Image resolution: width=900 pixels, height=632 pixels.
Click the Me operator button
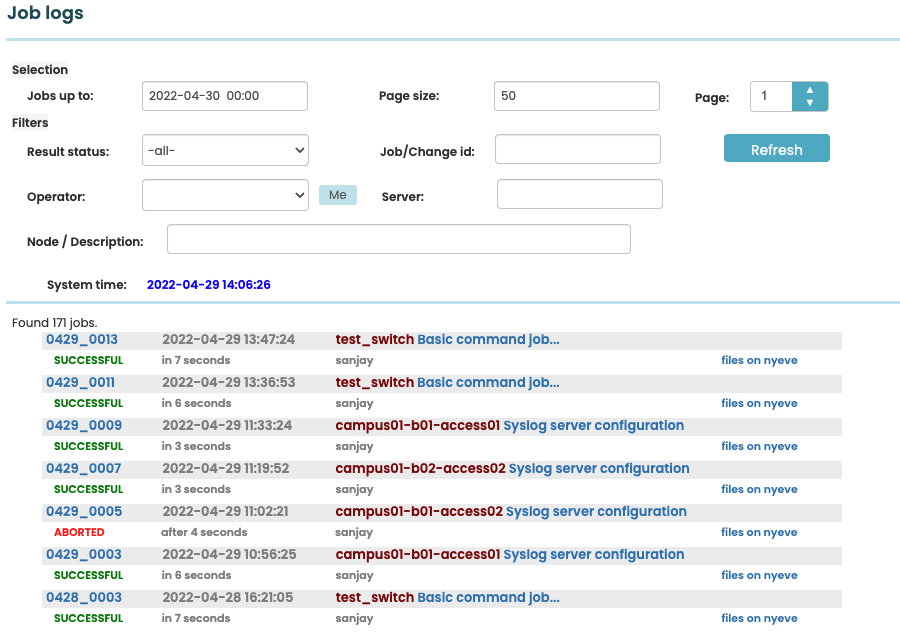(x=337, y=195)
